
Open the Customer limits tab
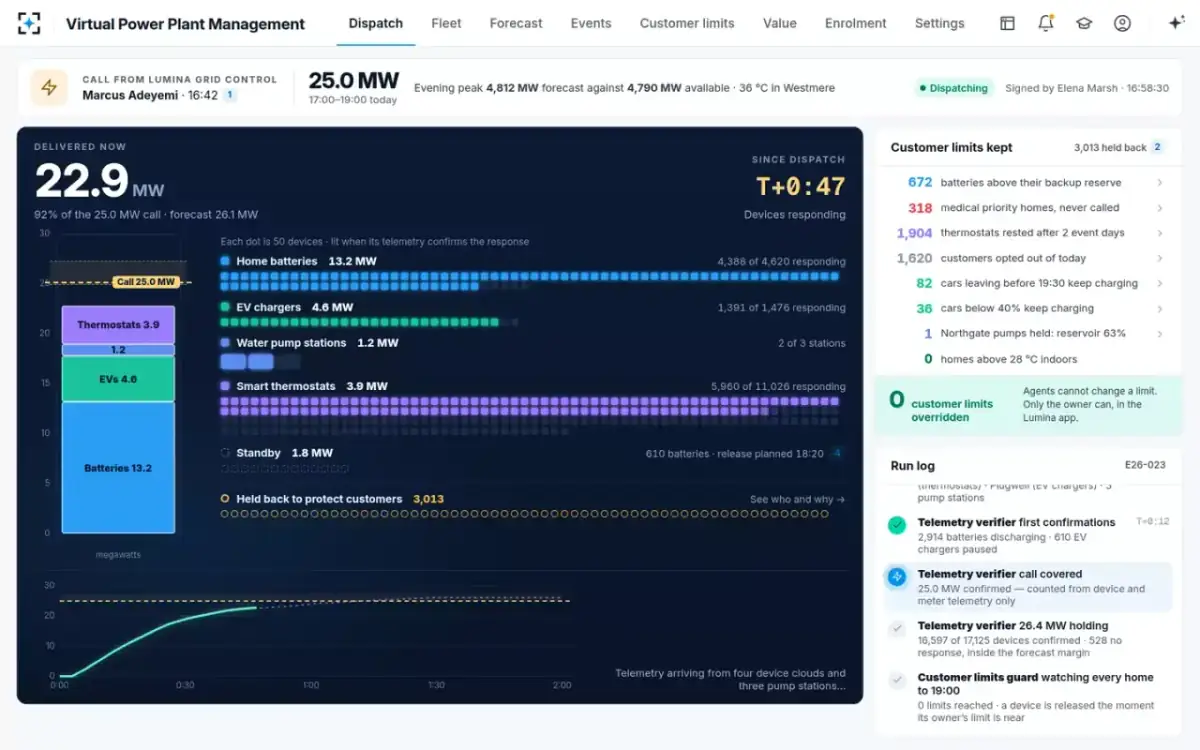point(687,23)
